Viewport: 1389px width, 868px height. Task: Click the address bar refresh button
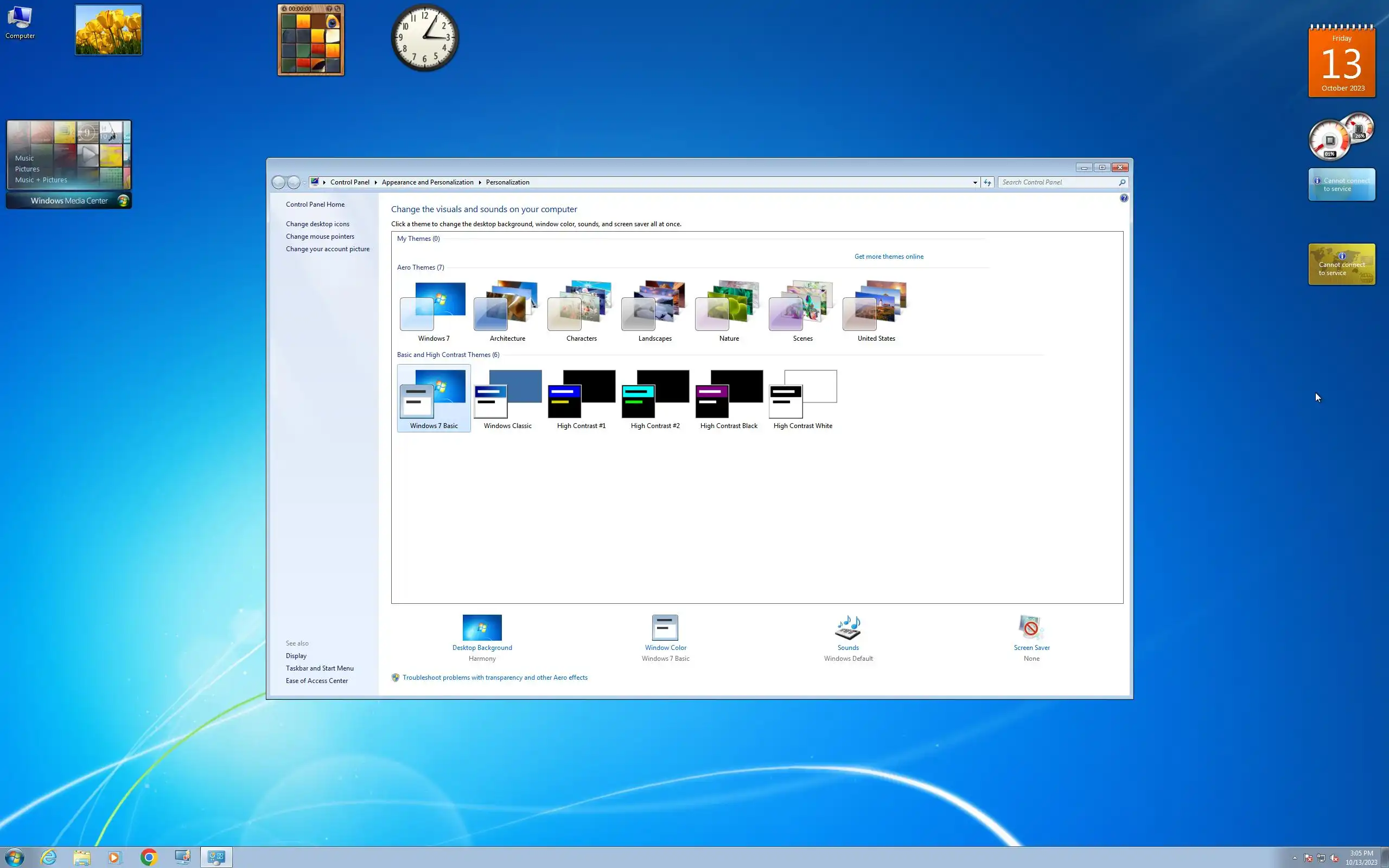click(987, 183)
